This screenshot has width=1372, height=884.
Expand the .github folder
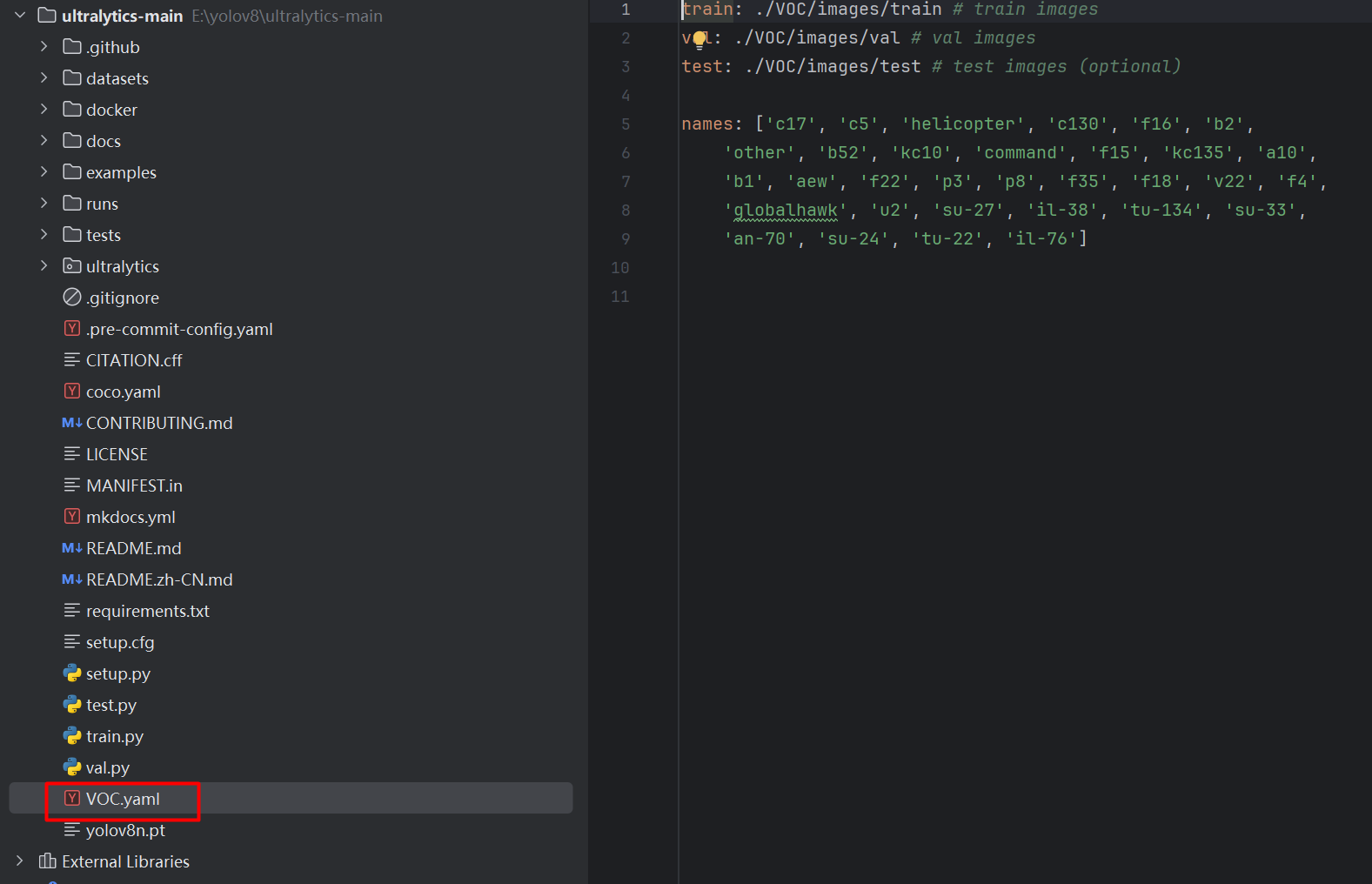tap(44, 47)
